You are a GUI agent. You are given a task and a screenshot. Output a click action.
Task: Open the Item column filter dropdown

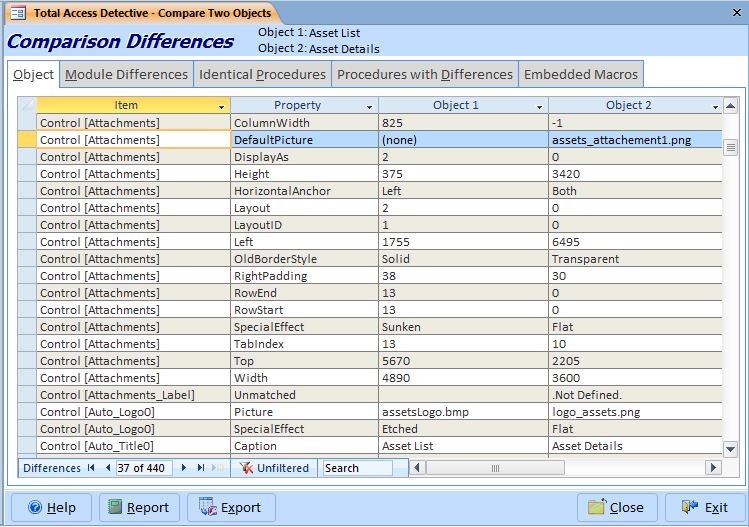[x=221, y=106]
